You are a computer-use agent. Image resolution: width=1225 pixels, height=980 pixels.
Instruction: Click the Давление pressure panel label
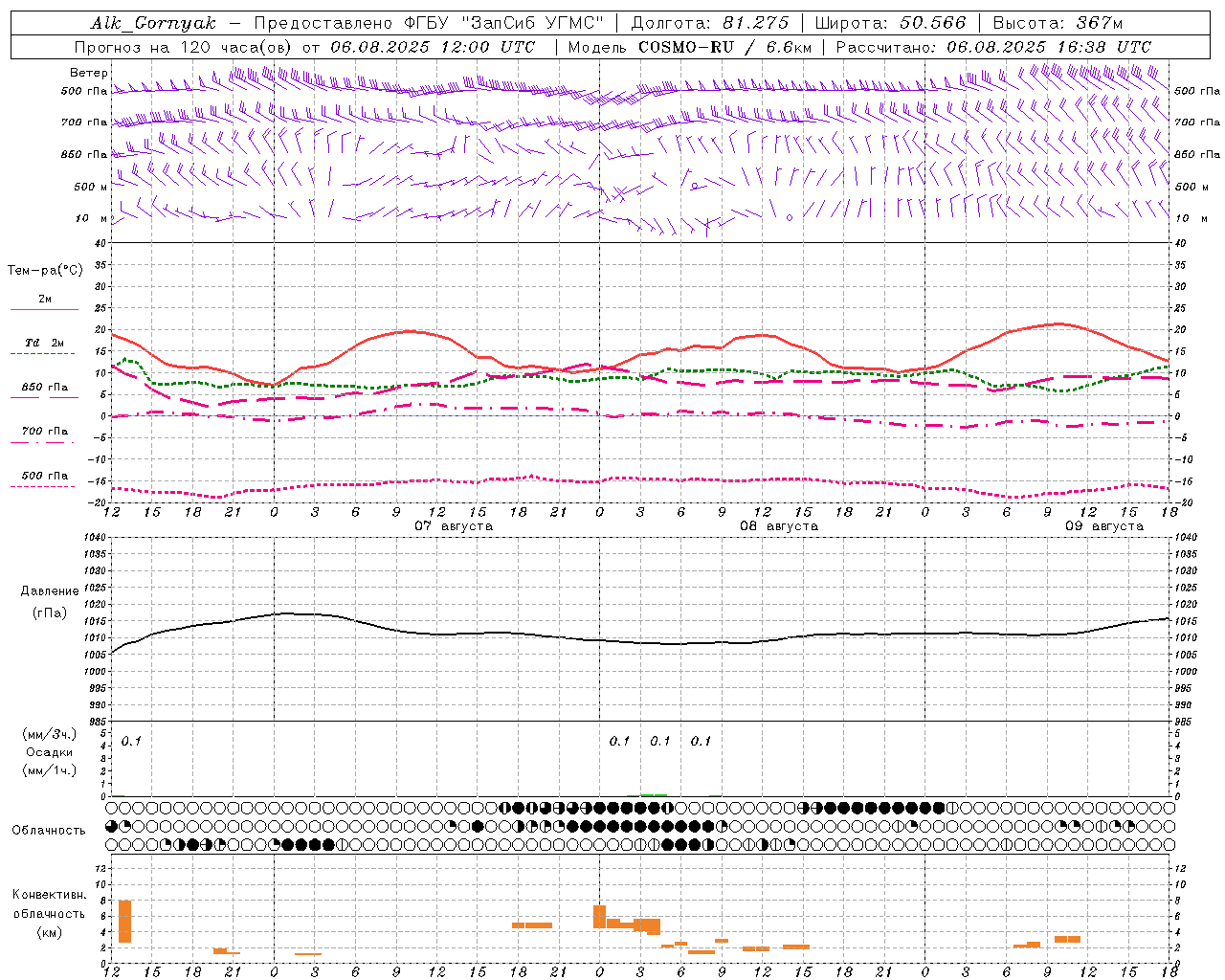[x=50, y=591]
